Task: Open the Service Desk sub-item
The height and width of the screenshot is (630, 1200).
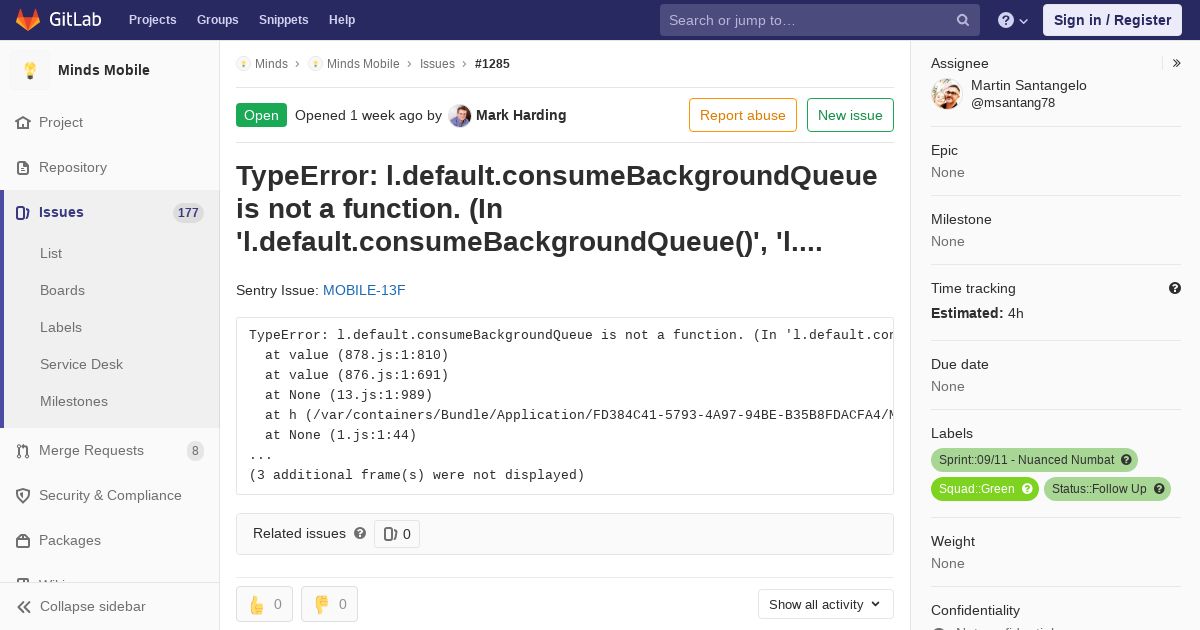Action: click(81, 364)
